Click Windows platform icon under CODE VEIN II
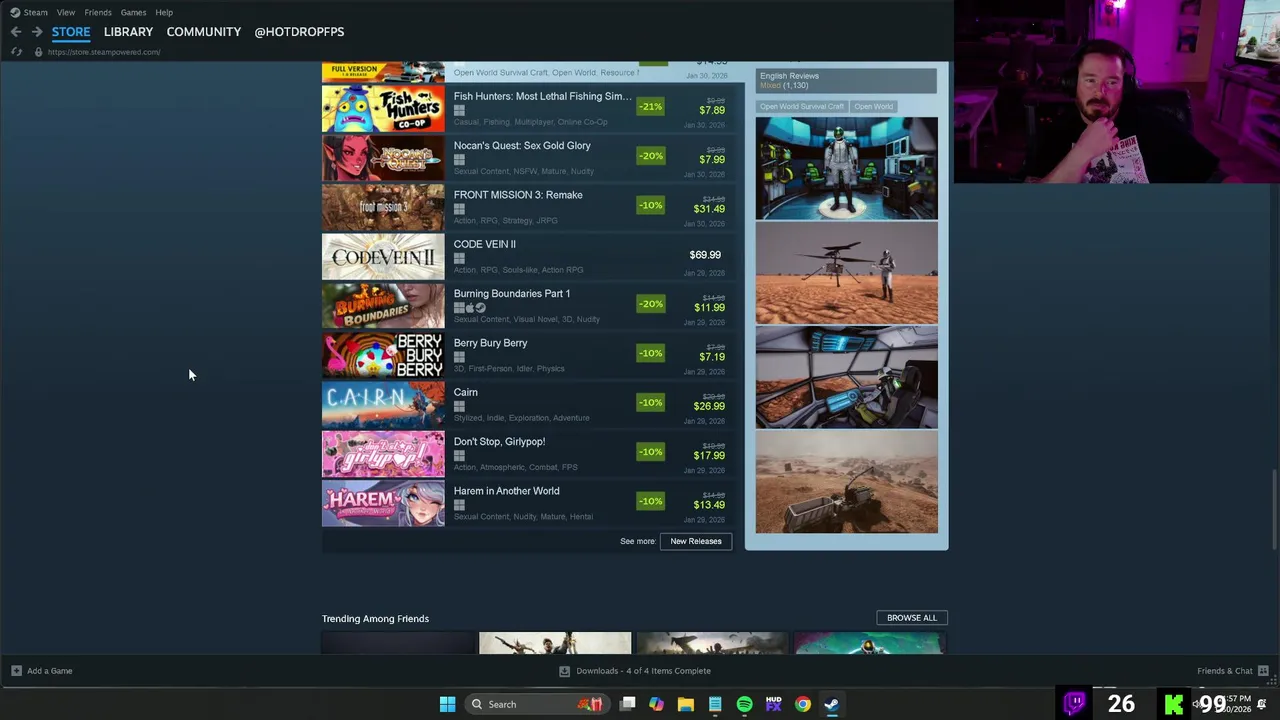1280x720 pixels. [459, 258]
